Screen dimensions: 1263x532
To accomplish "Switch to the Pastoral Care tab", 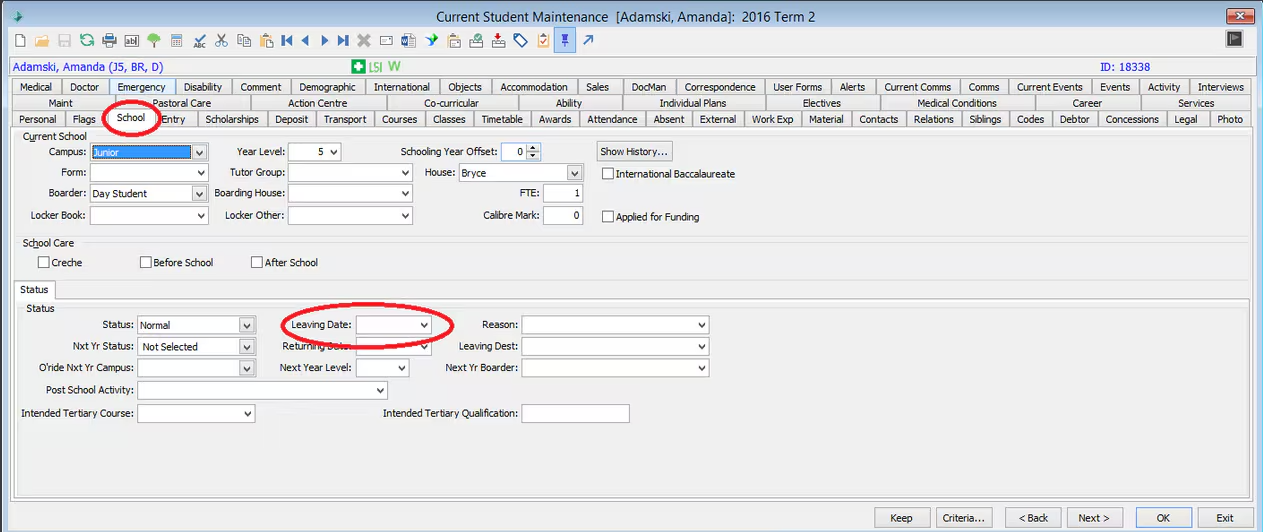I will (181, 103).
